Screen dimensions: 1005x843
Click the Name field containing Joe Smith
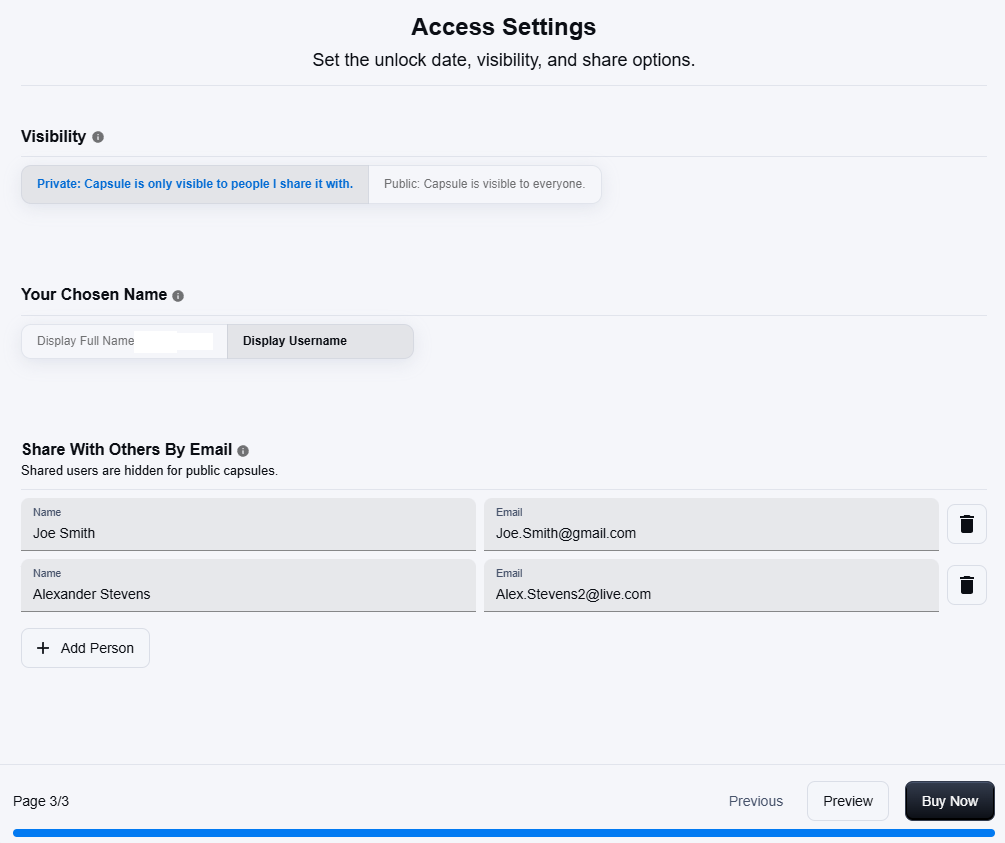pos(249,524)
